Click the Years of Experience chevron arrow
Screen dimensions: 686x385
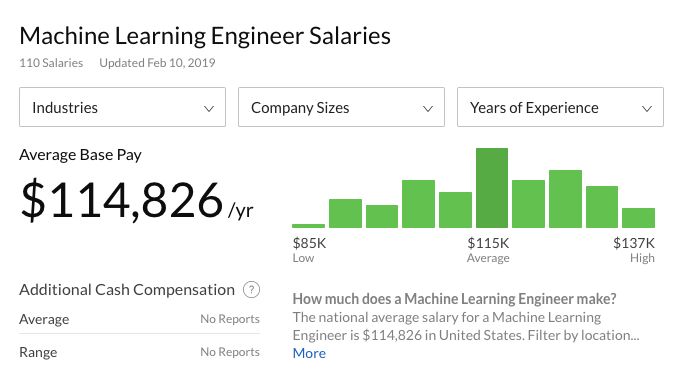coord(647,108)
